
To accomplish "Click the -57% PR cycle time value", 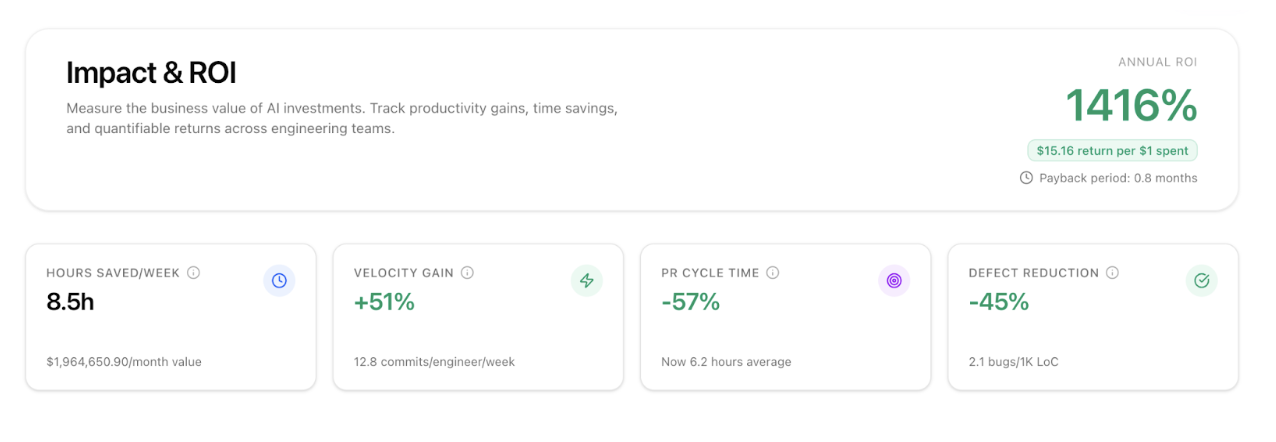I will click(691, 302).
